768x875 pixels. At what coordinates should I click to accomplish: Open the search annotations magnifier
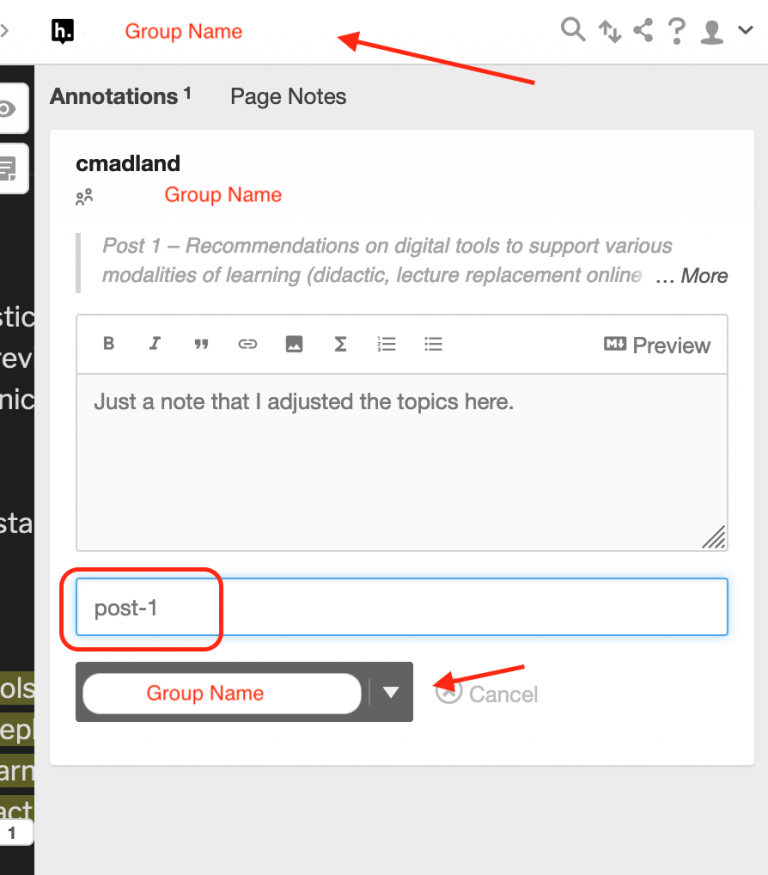click(x=573, y=30)
